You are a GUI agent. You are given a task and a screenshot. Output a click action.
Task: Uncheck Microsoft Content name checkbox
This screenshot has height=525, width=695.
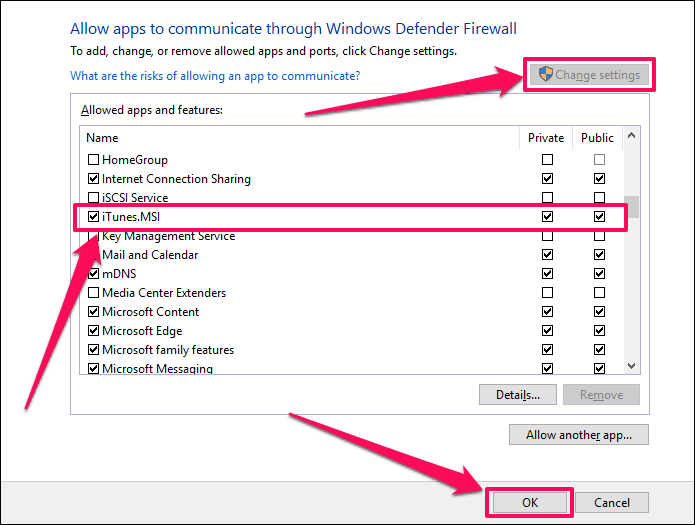pyautogui.click(x=93, y=312)
